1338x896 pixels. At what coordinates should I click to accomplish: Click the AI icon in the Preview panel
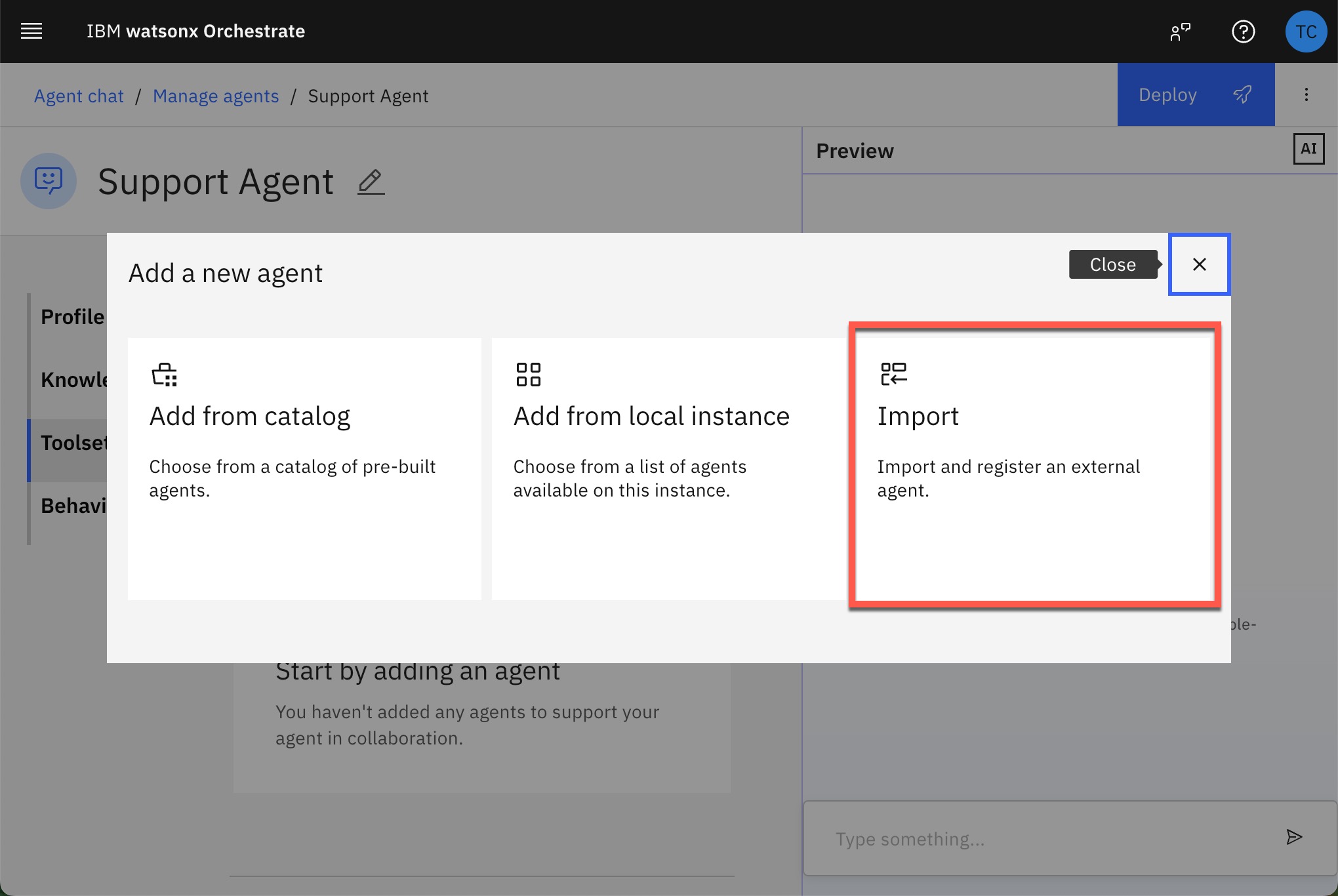(1308, 149)
